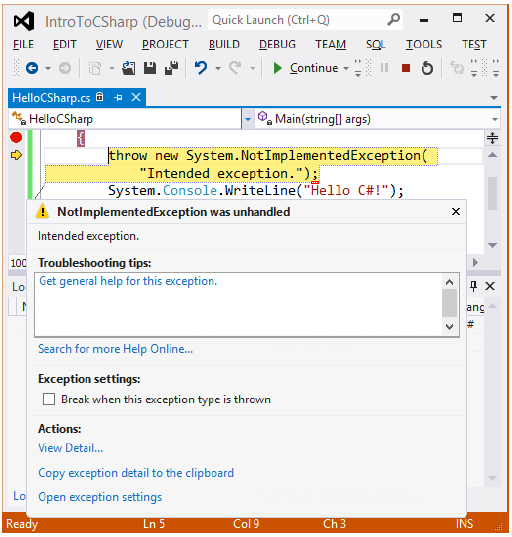Click the warning icon in the exception dialog
This screenshot has width=512, height=537.
tap(42, 211)
